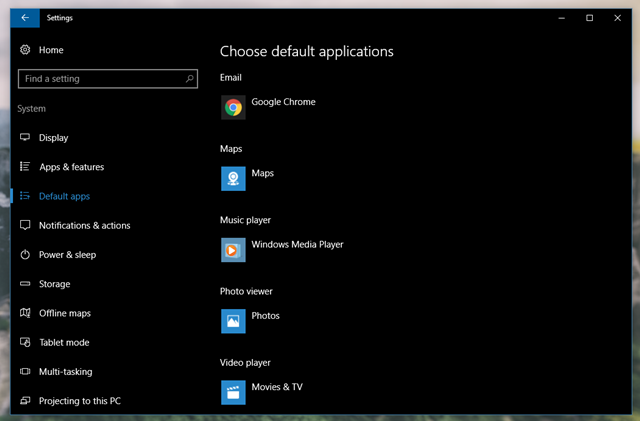
Task: Click the Windows Media Player icon
Action: click(233, 250)
